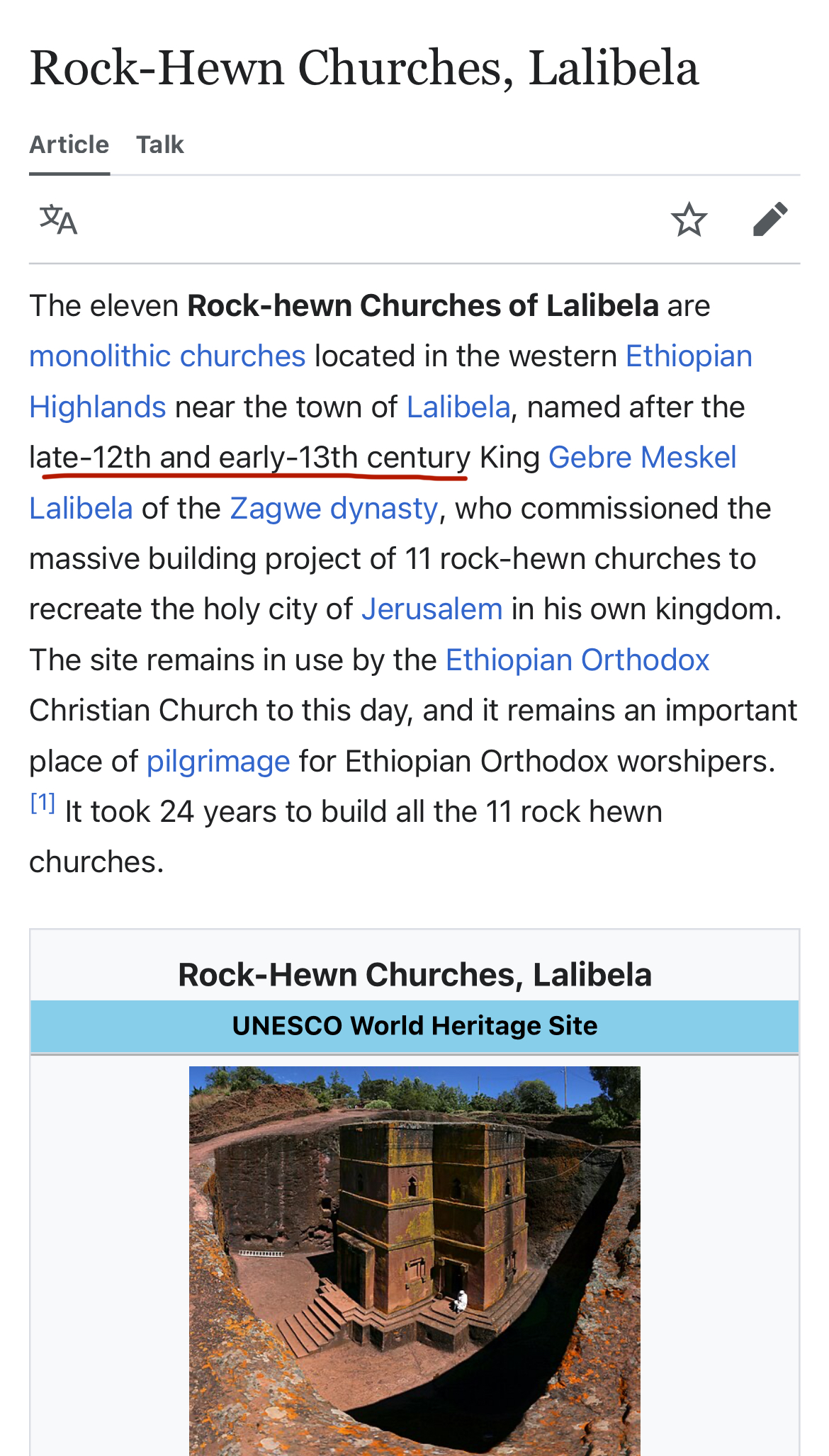Open the Zagwe dynasty link

click(x=334, y=509)
